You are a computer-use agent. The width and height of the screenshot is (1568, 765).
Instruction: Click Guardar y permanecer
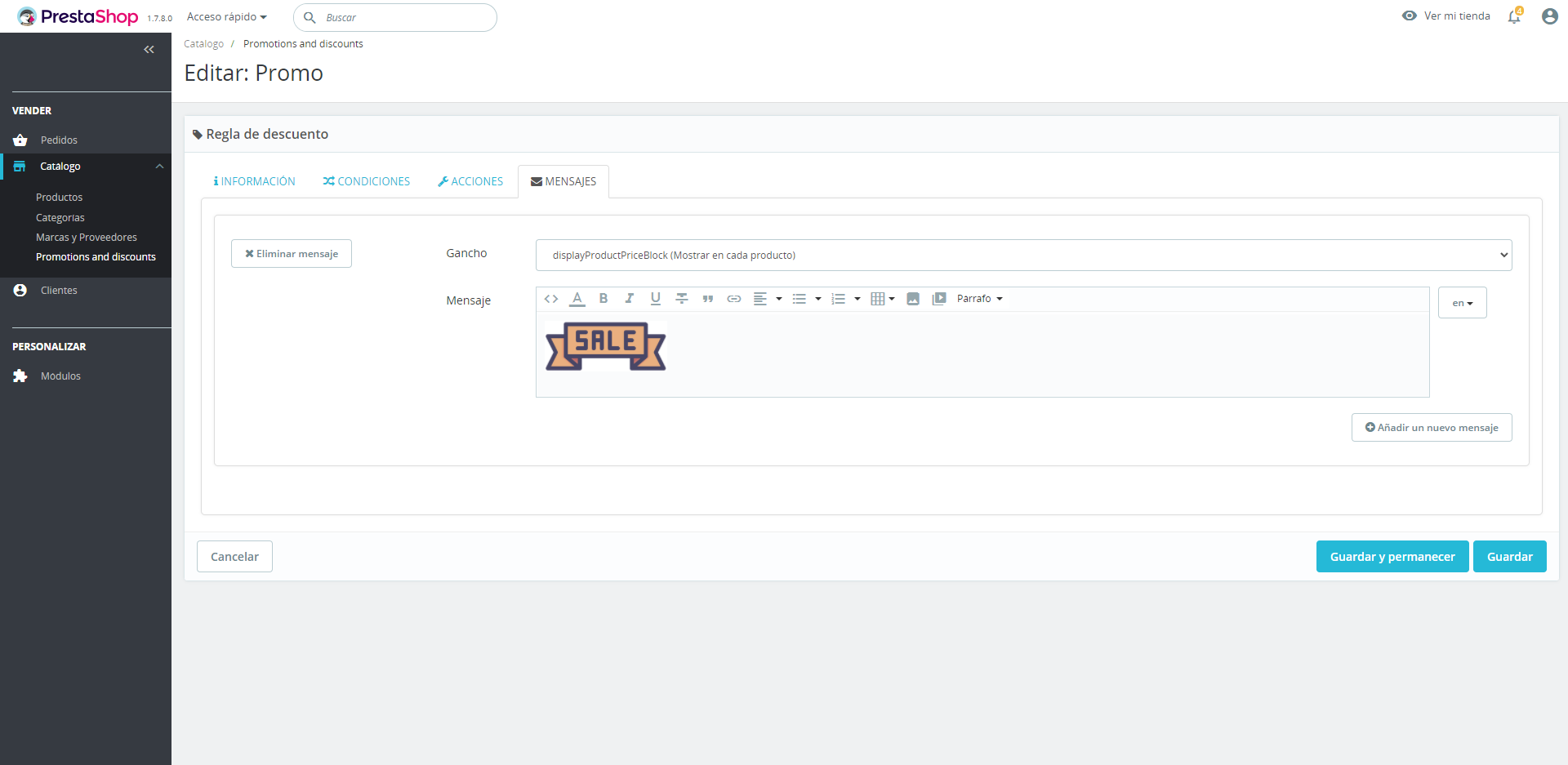(x=1392, y=557)
